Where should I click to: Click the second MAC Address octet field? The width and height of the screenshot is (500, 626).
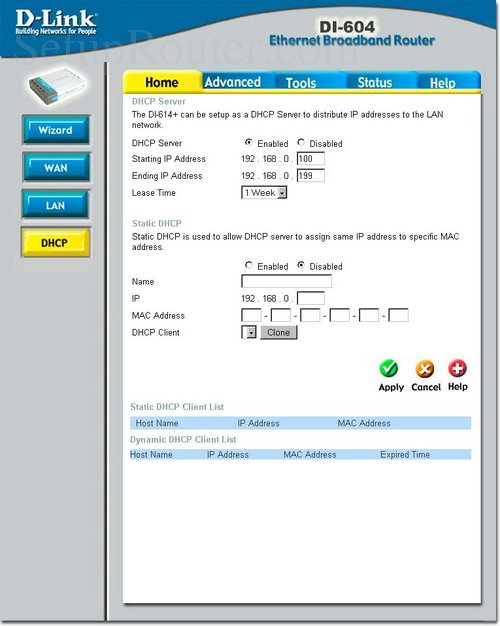coord(281,315)
